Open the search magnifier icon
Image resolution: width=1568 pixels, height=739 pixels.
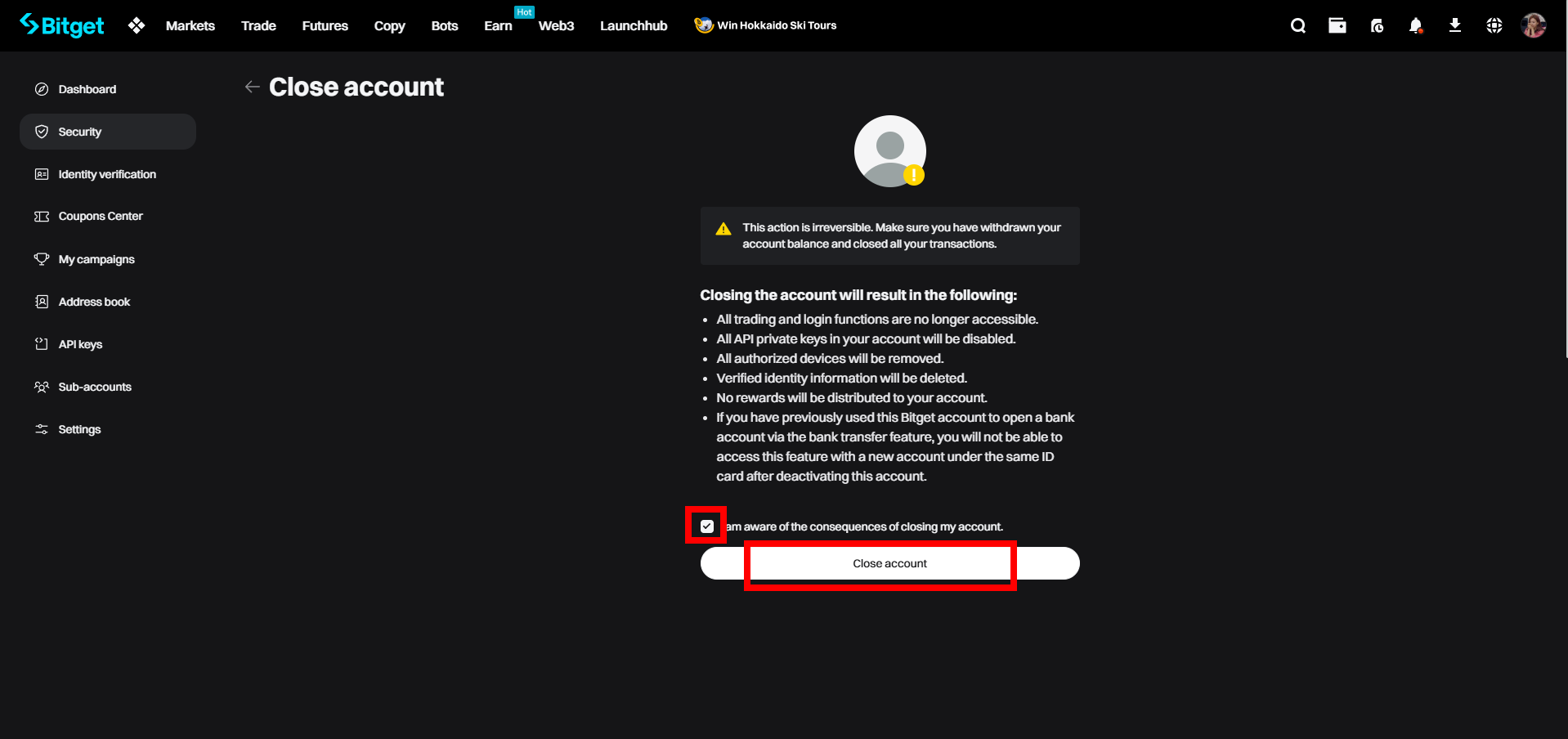click(1298, 25)
